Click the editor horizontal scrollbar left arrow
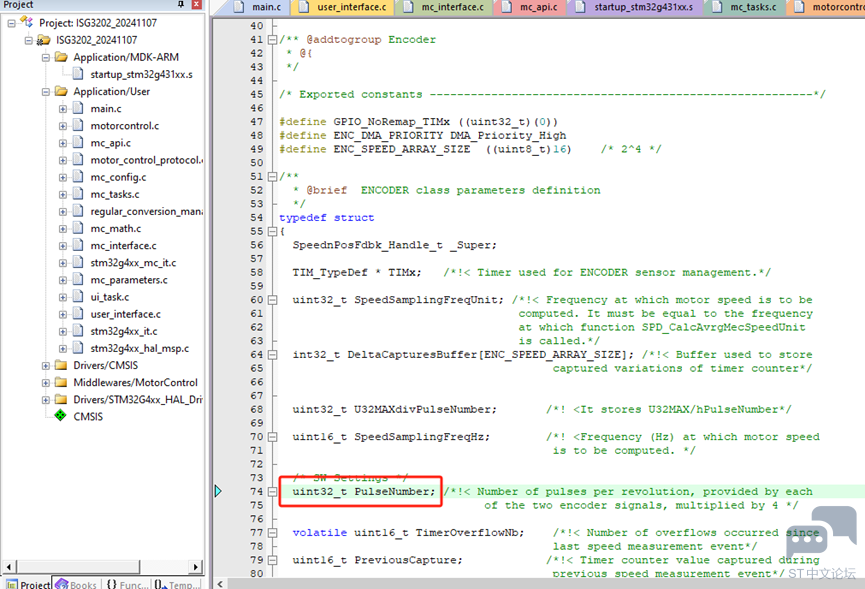The image size is (865, 589). [x=220, y=583]
